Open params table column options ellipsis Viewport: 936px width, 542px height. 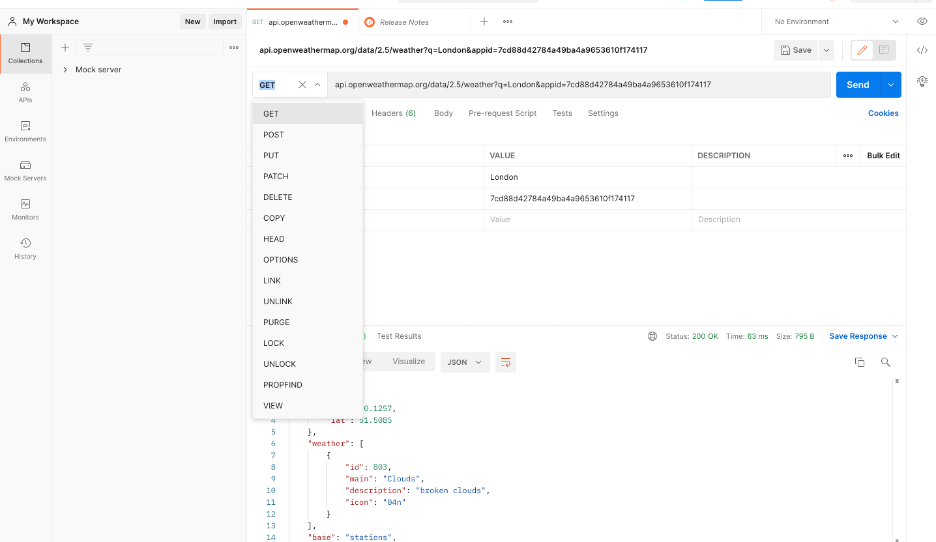848,155
